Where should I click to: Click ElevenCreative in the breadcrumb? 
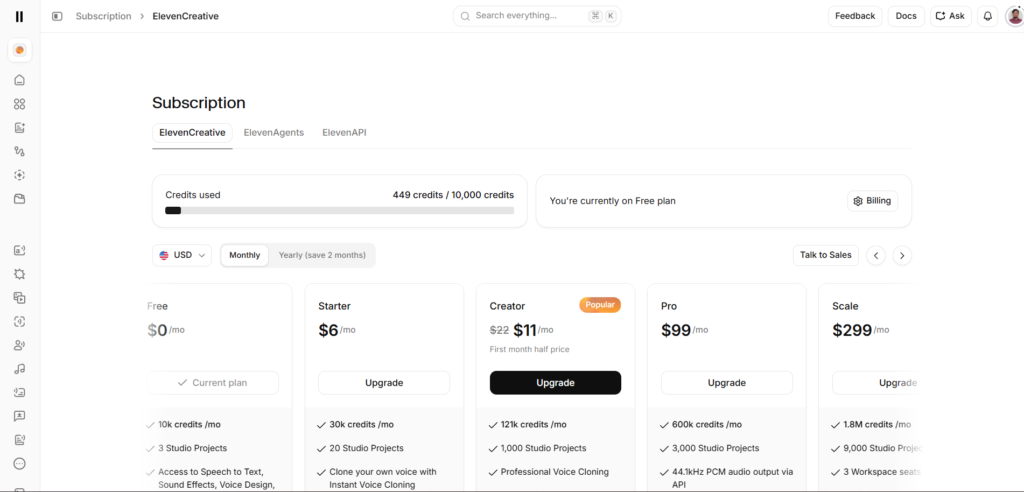click(x=185, y=16)
